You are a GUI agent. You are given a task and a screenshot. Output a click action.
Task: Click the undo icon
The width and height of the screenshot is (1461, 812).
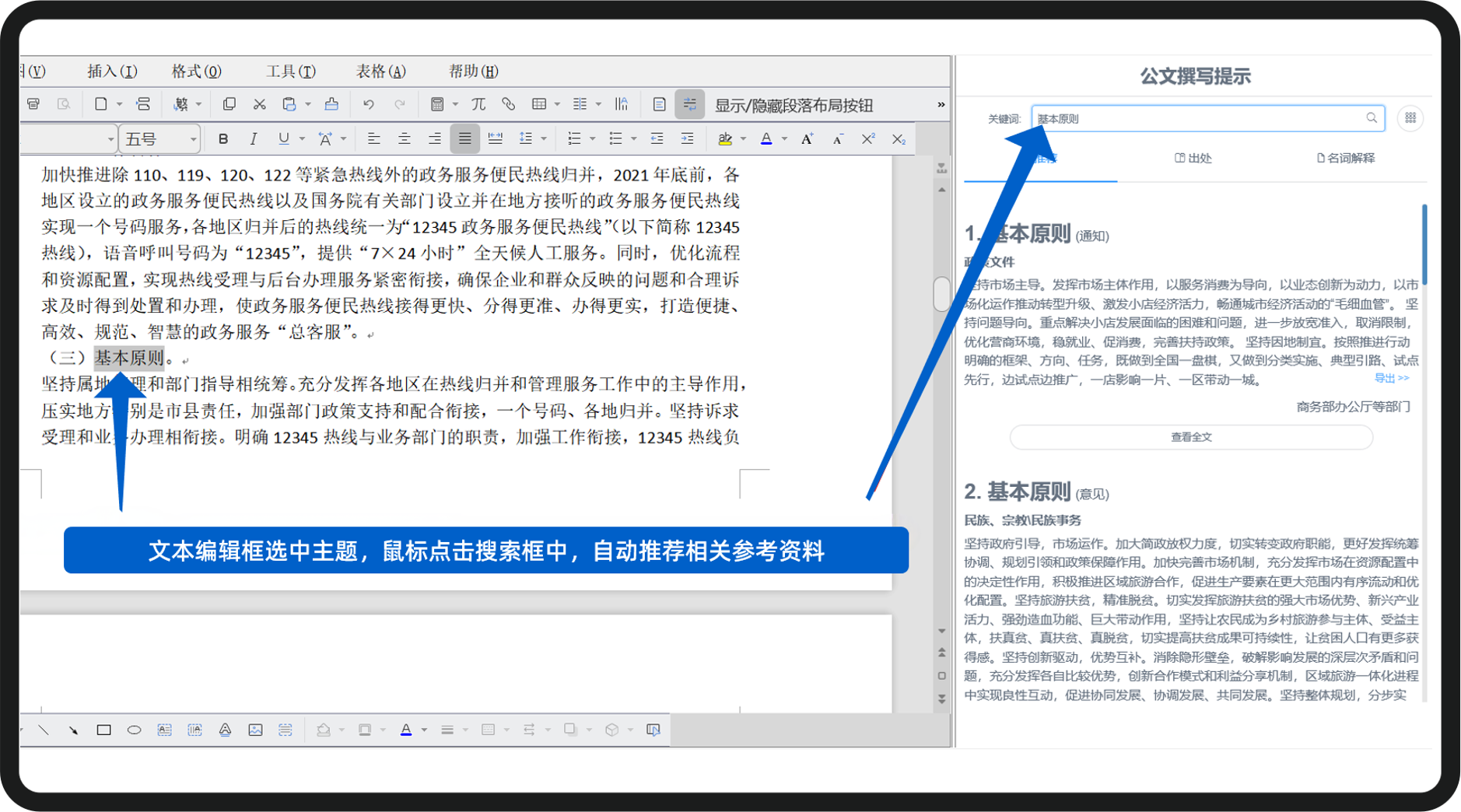[369, 104]
